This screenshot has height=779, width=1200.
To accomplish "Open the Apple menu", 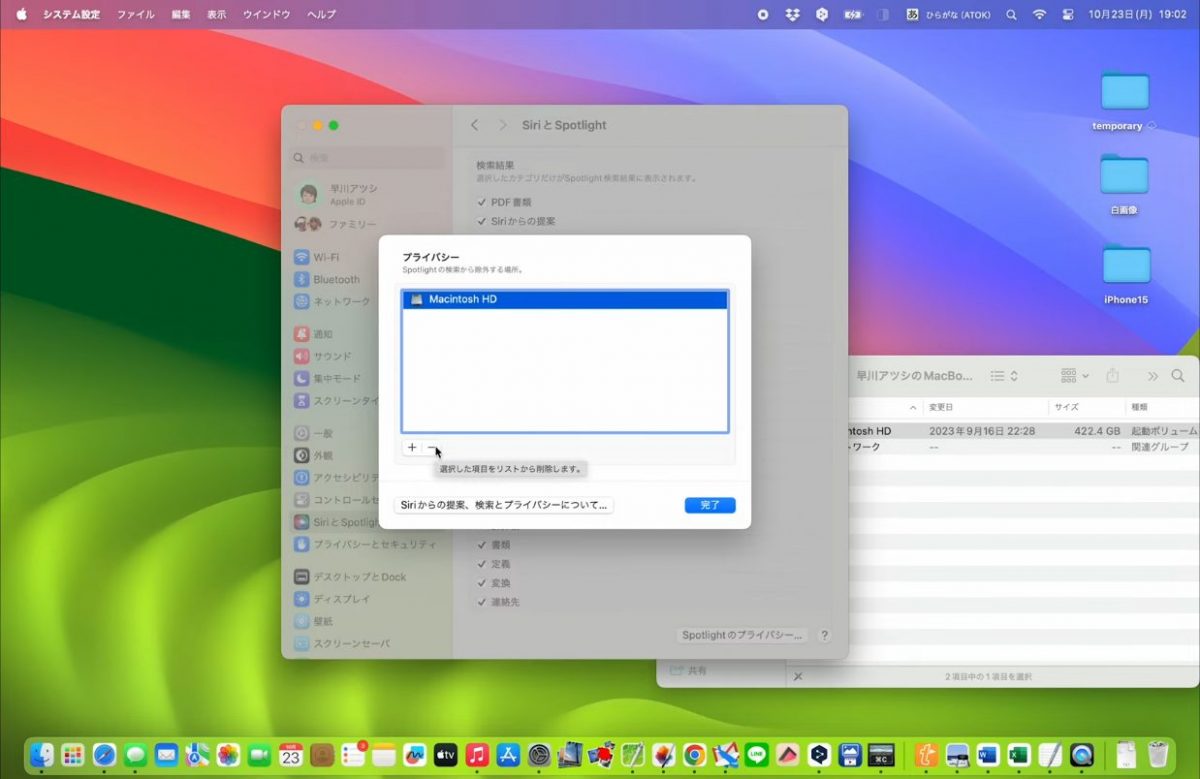I will 21,15.
